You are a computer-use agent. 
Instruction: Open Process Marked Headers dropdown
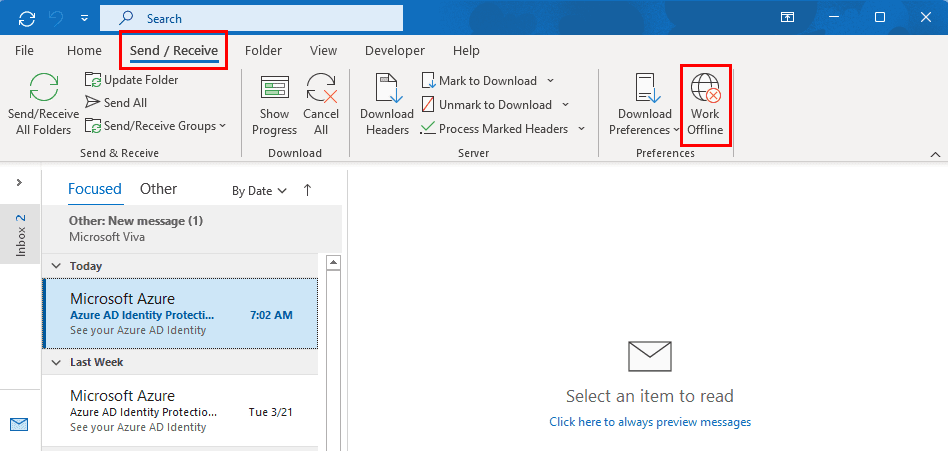(x=582, y=129)
